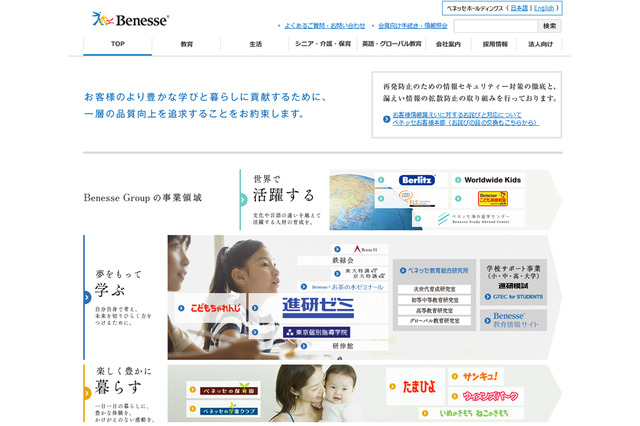Click the site search input field
The image size is (640, 426).
[x=496, y=26]
